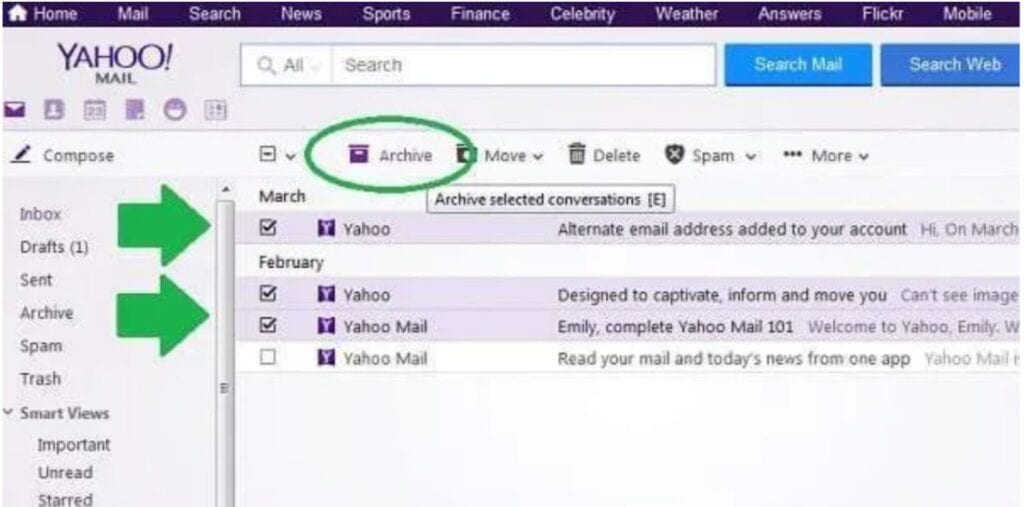
Task: Open 'Alternate email address added to your account' message
Action: click(x=732, y=229)
